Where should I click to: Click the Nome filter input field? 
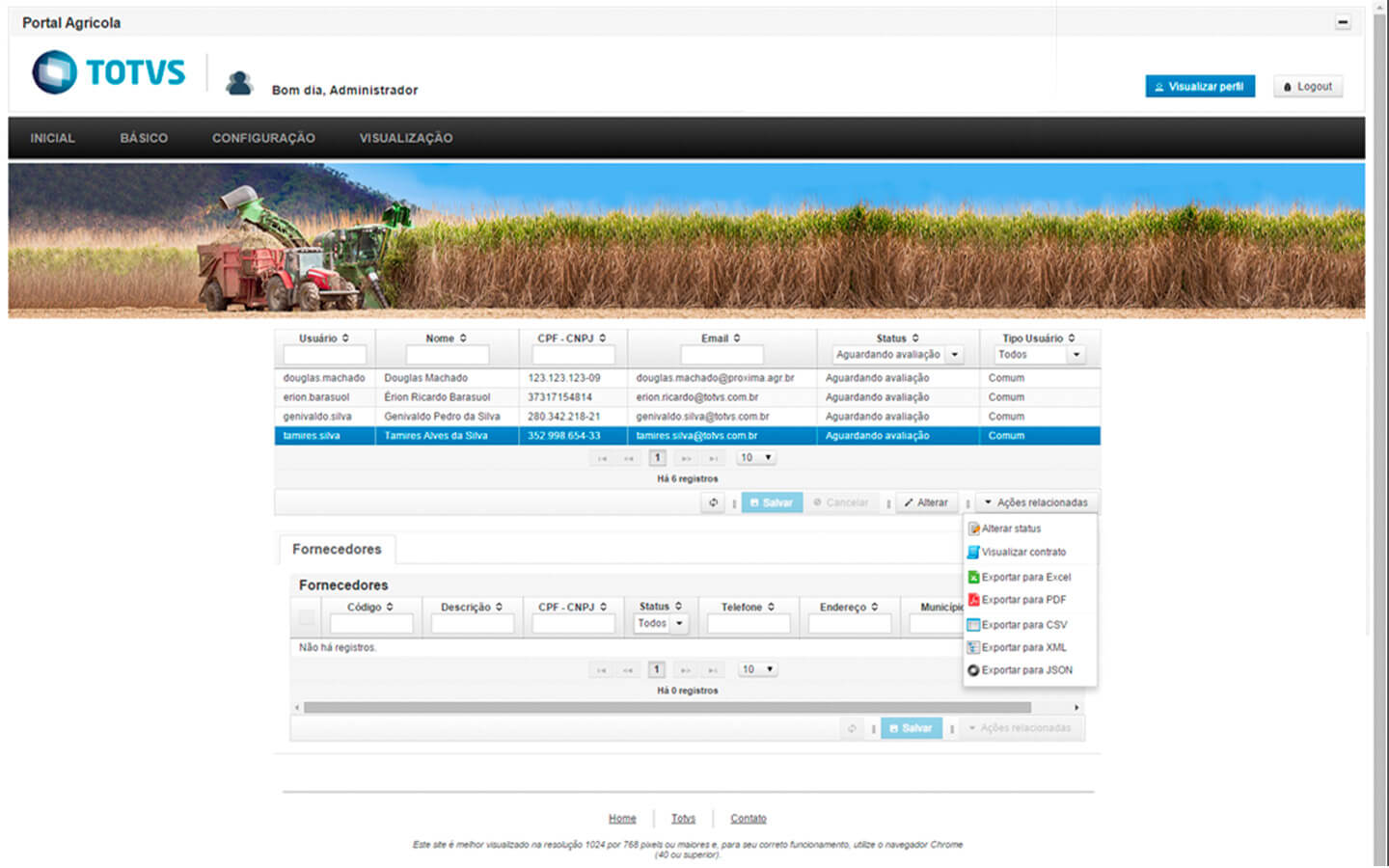tap(448, 355)
